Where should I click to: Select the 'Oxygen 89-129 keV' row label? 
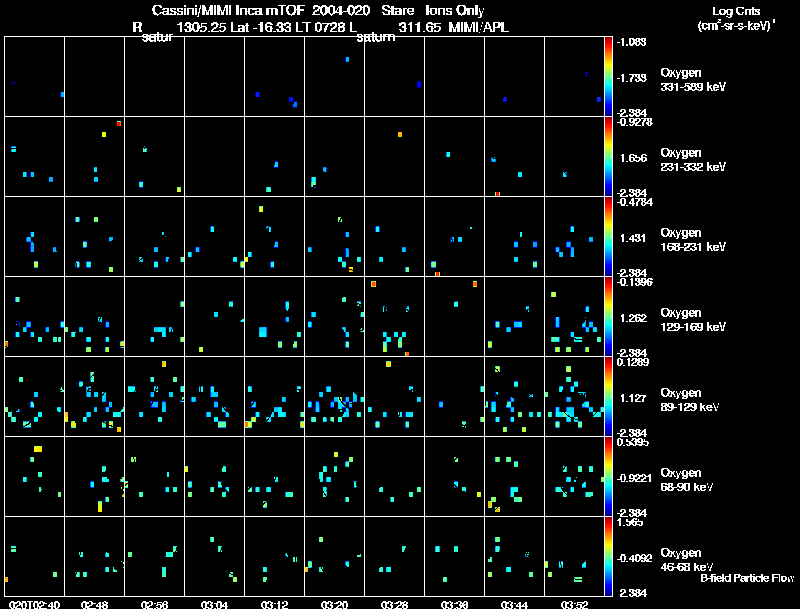tap(690, 400)
